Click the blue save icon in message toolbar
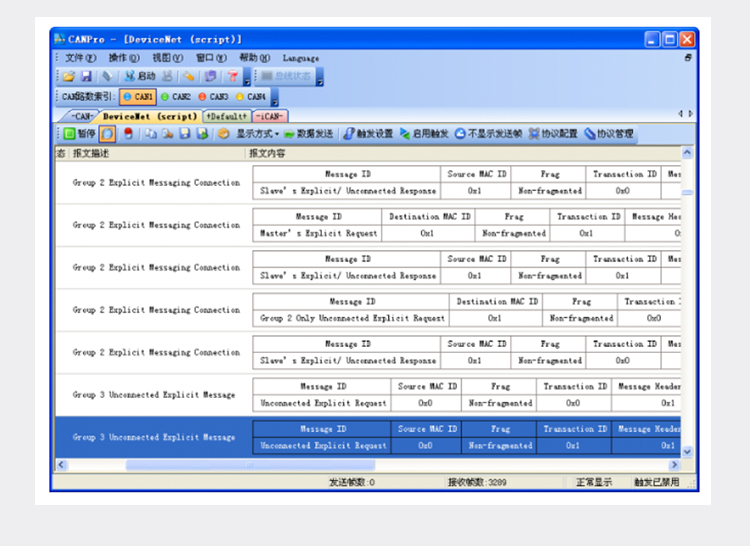Screen dimensions: 750x546 coord(185,134)
